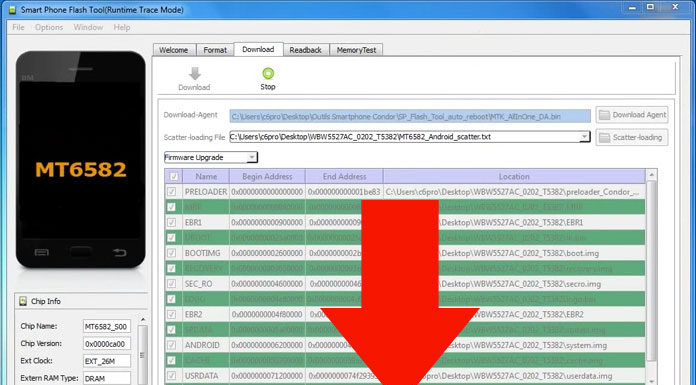Select the EBR1 name cell
Viewport: 696px width, 385px height.
[x=206, y=222]
